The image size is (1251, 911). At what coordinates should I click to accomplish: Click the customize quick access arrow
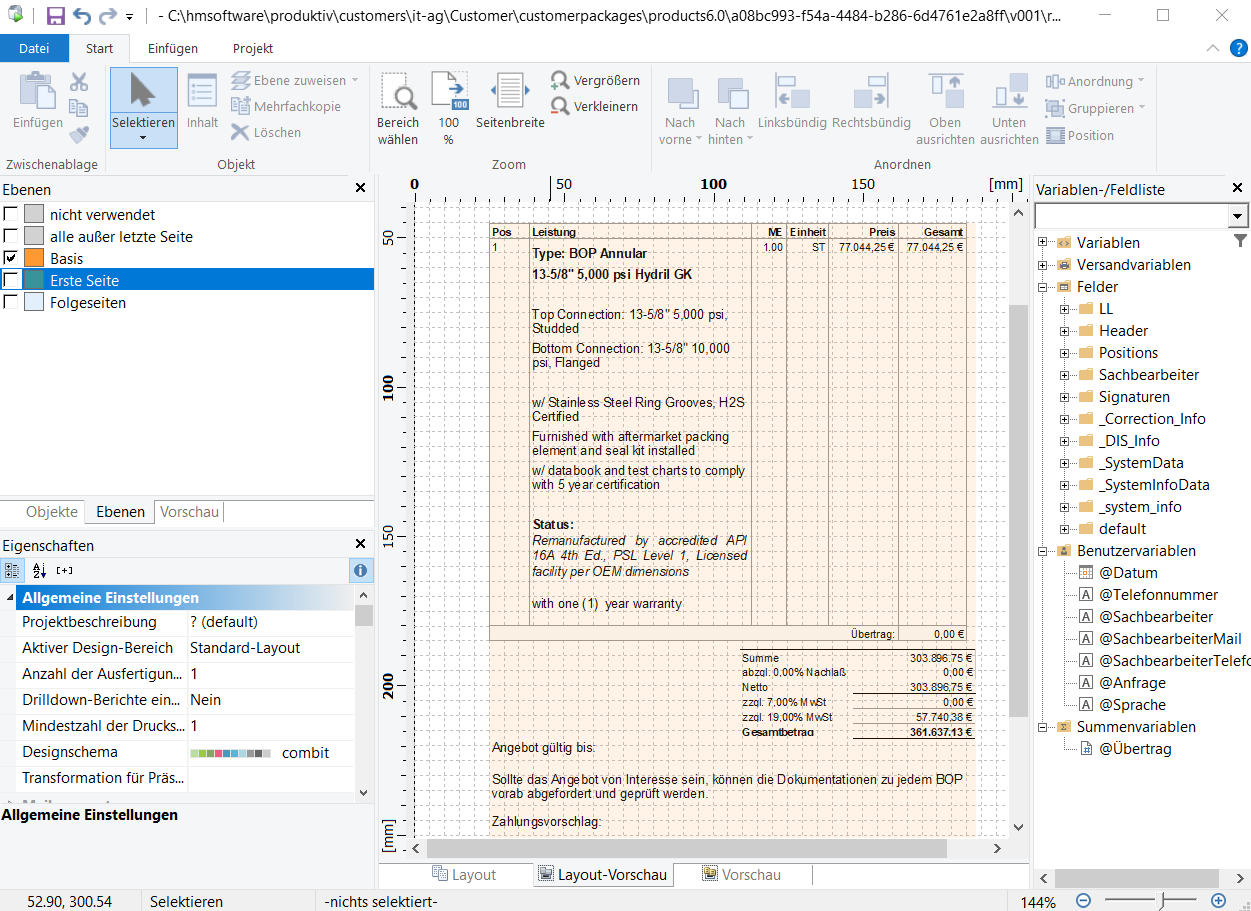[x=130, y=17]
